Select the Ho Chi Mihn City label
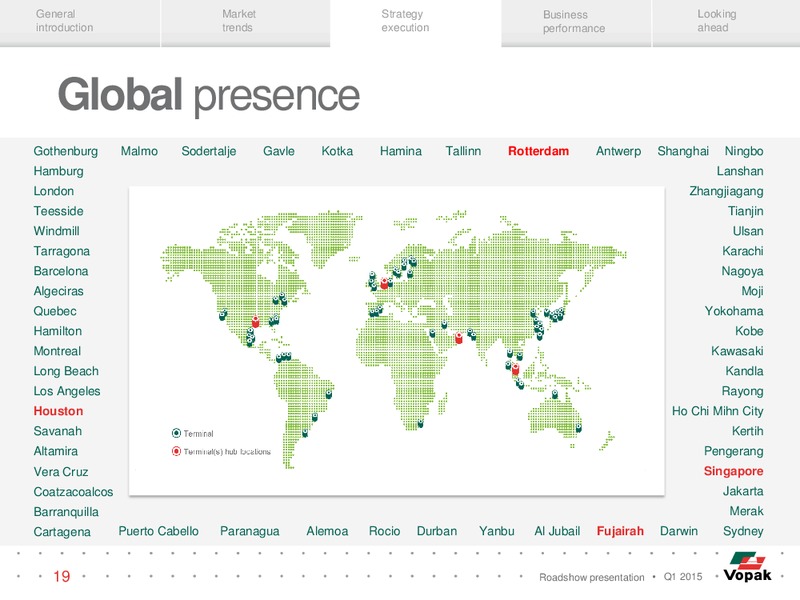 (717, 411)
